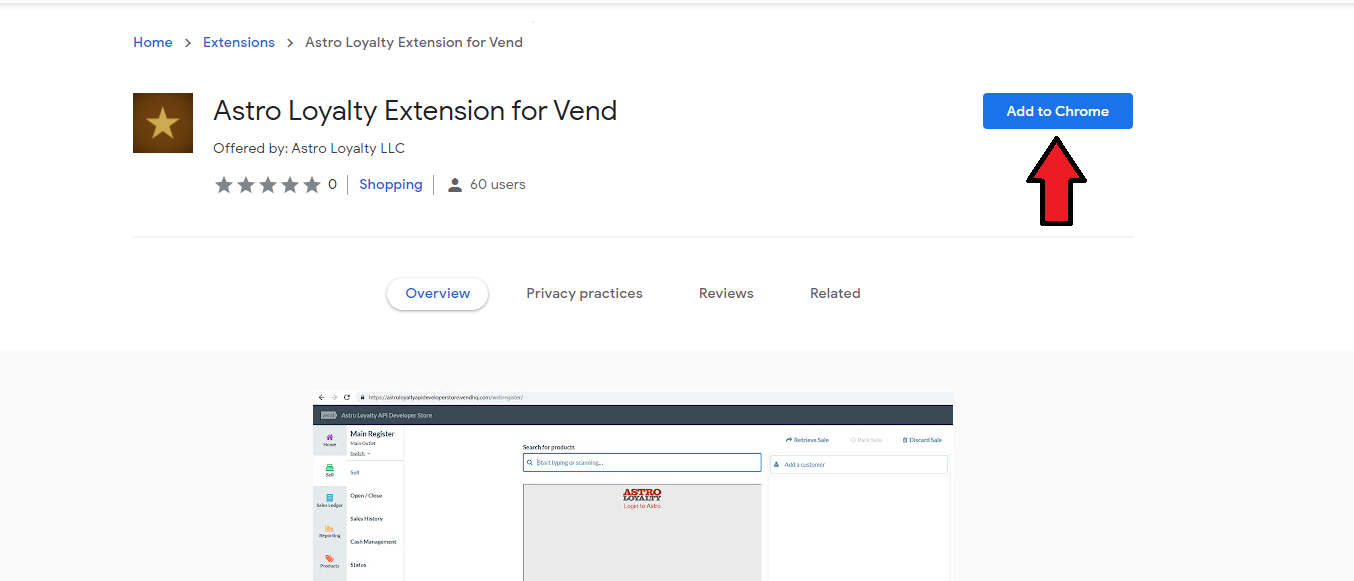1354x581 pixels.
Task: Click the users person icon
Action: pyautogui.click(x=455, y=185)
